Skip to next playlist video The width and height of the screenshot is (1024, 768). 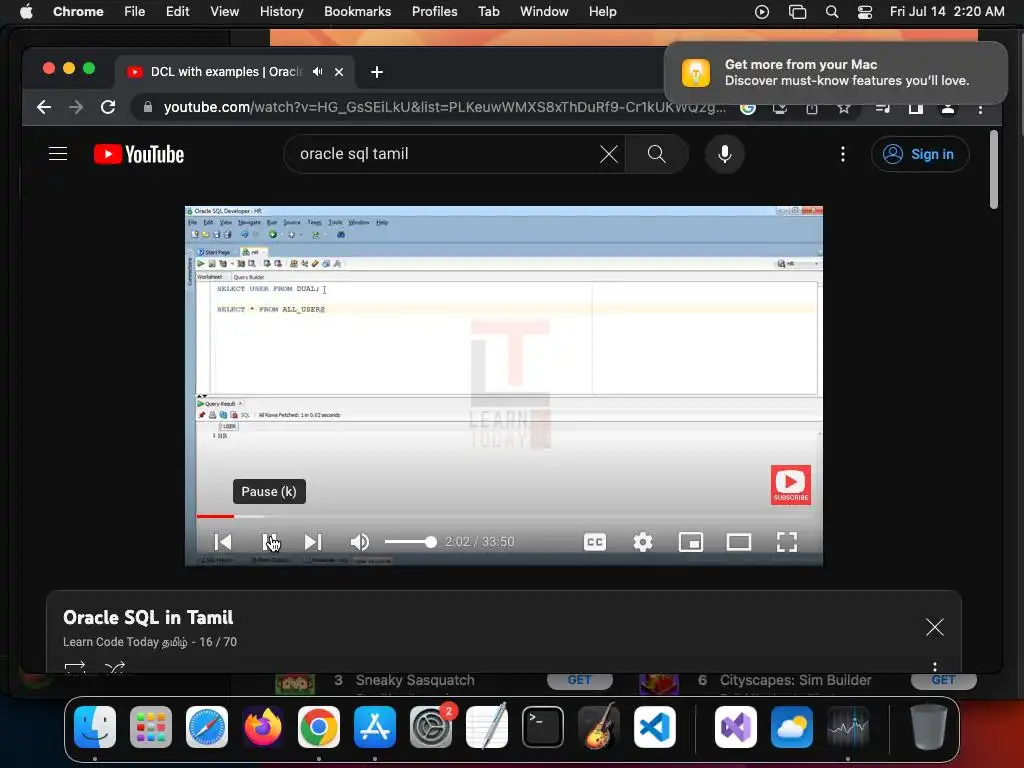coord(313,541)
